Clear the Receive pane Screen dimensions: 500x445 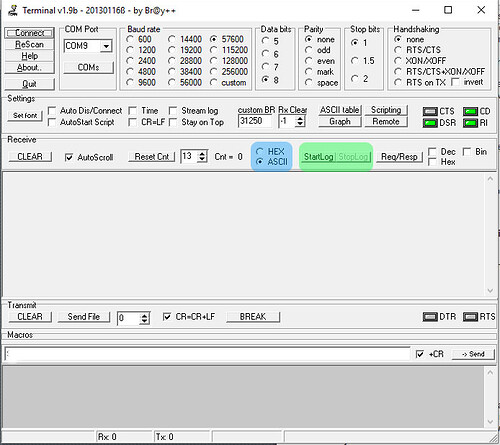point(30,157)
